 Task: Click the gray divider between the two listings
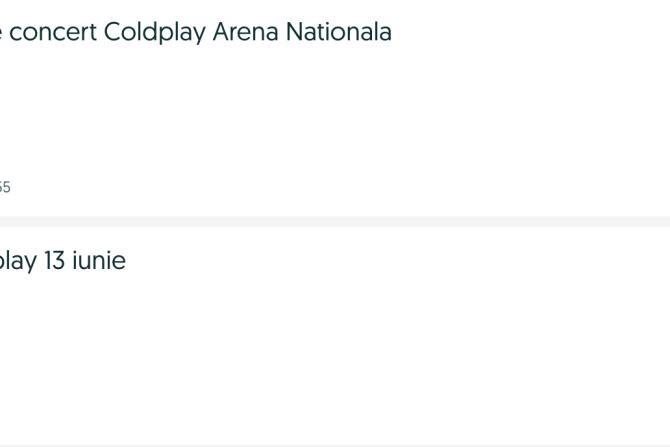tap(335, 221)
